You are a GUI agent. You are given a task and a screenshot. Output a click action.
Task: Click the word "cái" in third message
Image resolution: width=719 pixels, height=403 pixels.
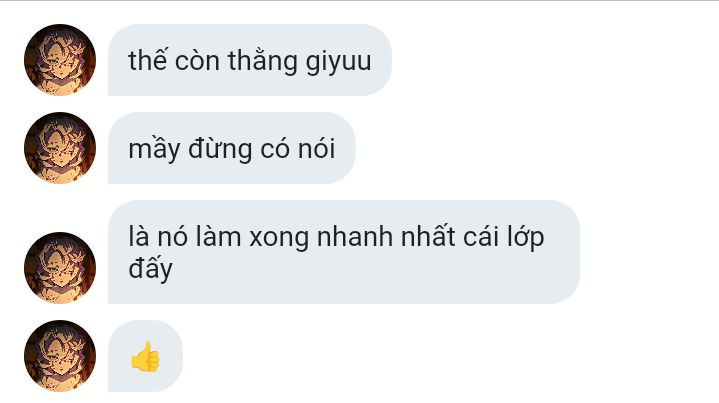481,237
